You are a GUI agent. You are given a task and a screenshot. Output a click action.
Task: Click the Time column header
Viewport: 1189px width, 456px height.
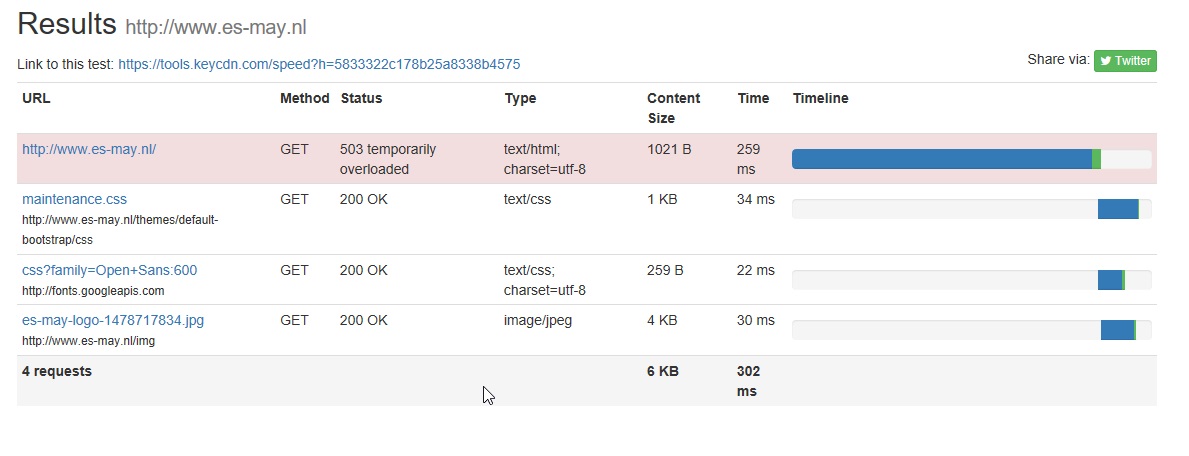753,98
